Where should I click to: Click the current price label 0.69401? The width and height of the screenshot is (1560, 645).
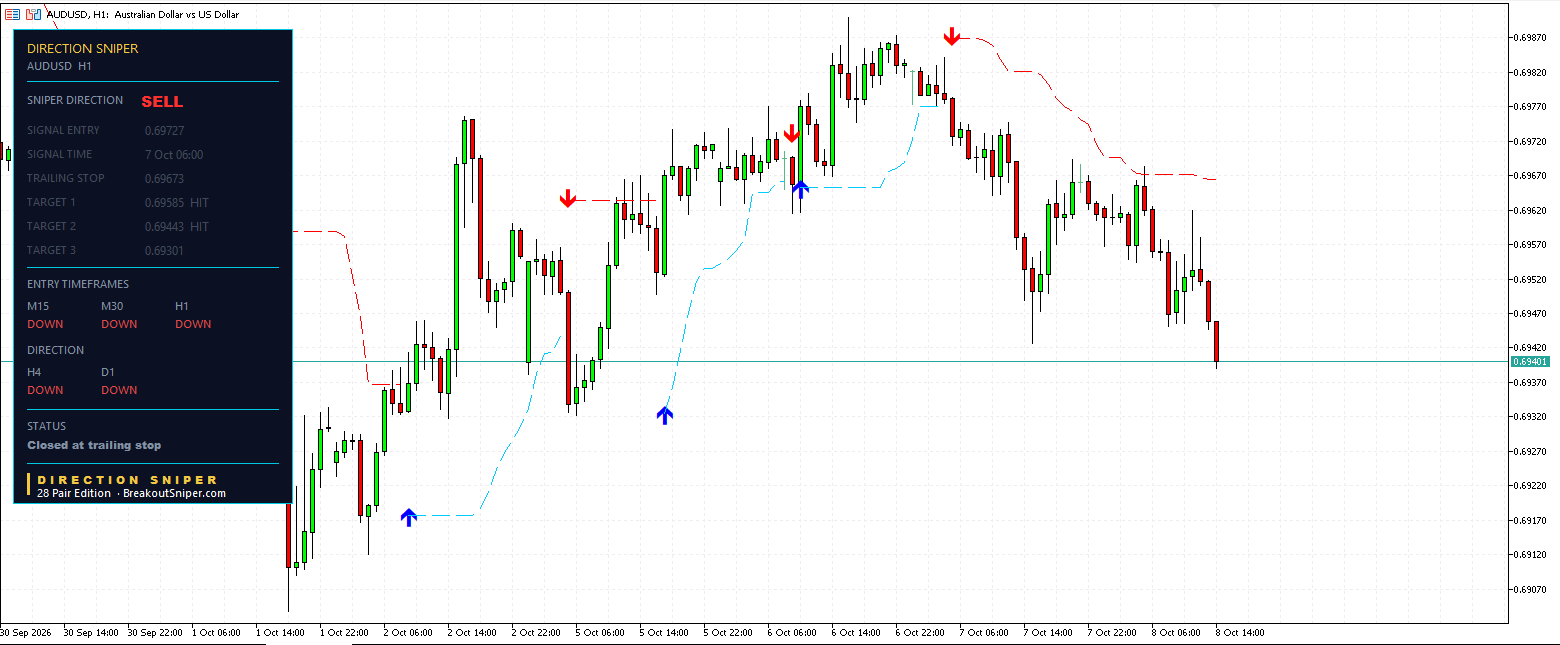point(1530,361)
